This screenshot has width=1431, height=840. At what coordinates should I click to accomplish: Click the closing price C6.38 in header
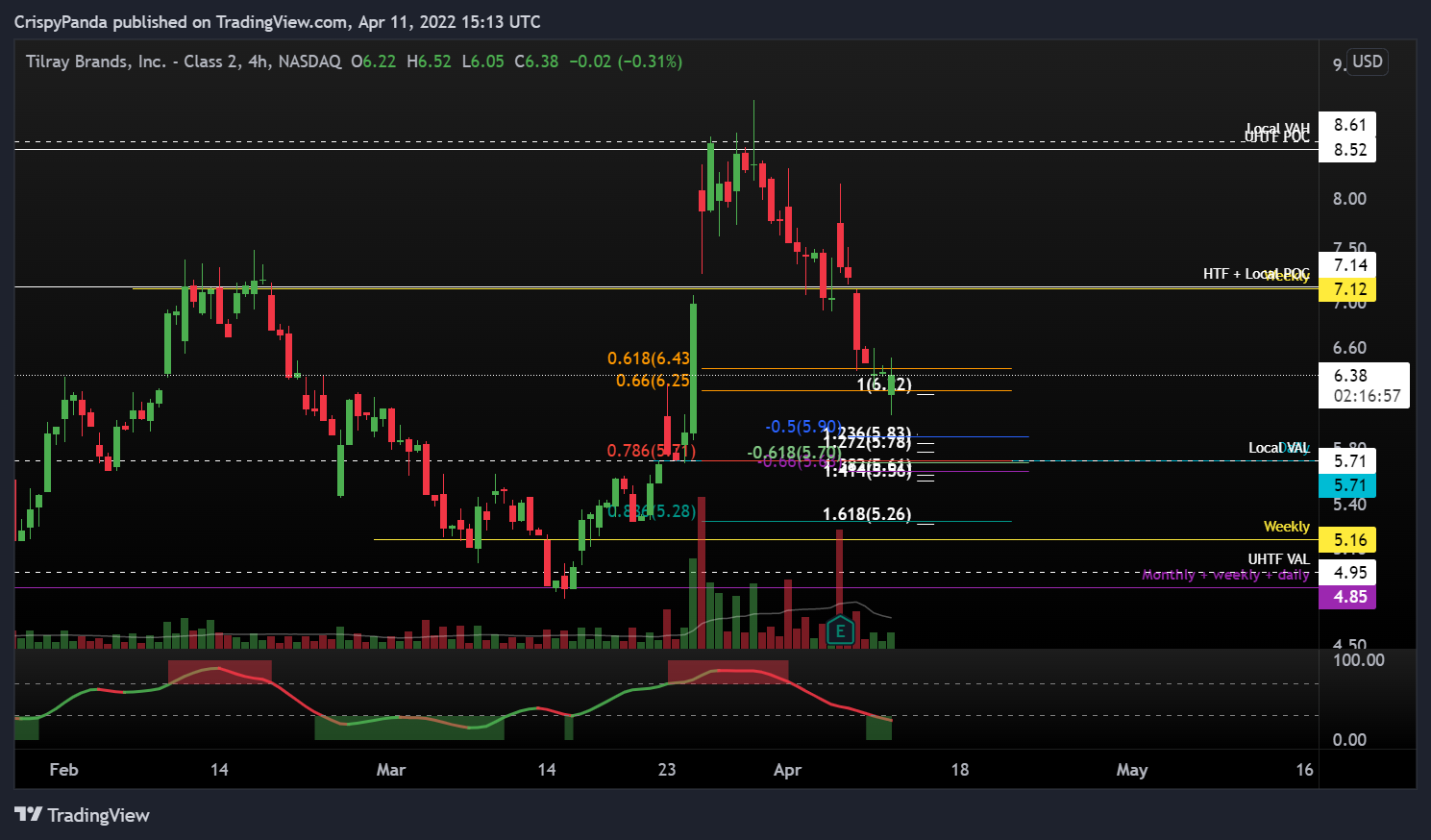point(536,62)
